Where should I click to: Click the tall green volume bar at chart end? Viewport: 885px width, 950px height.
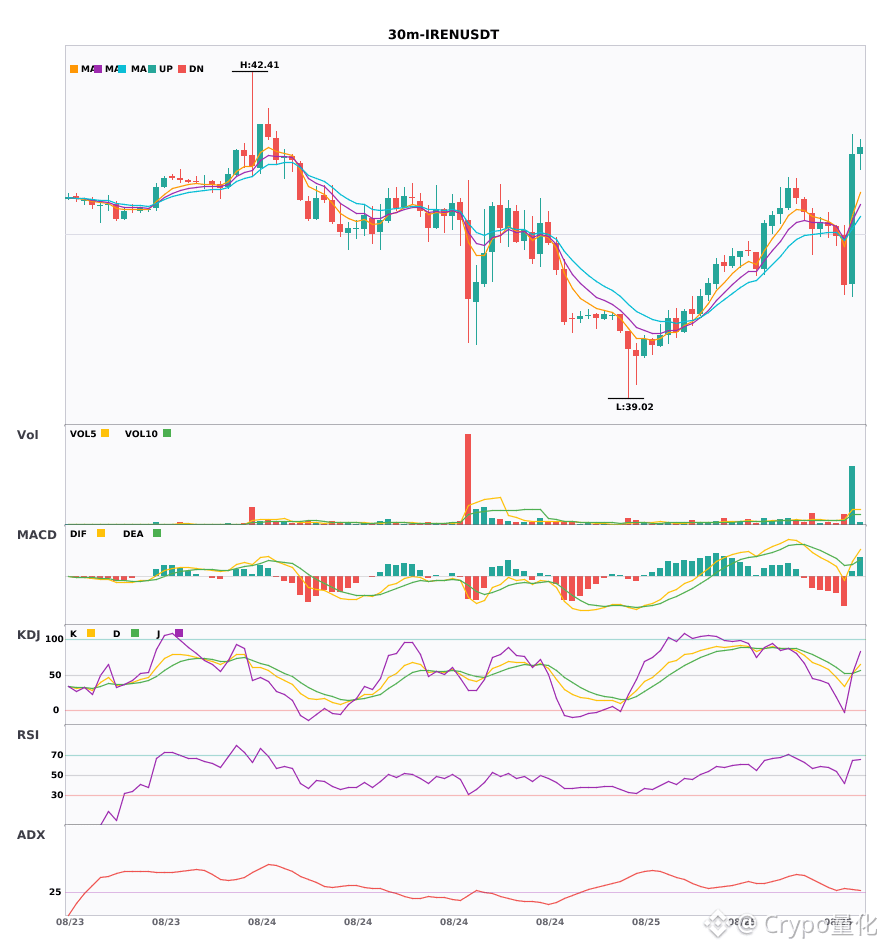pyautogui.click(x=852, y=495)
